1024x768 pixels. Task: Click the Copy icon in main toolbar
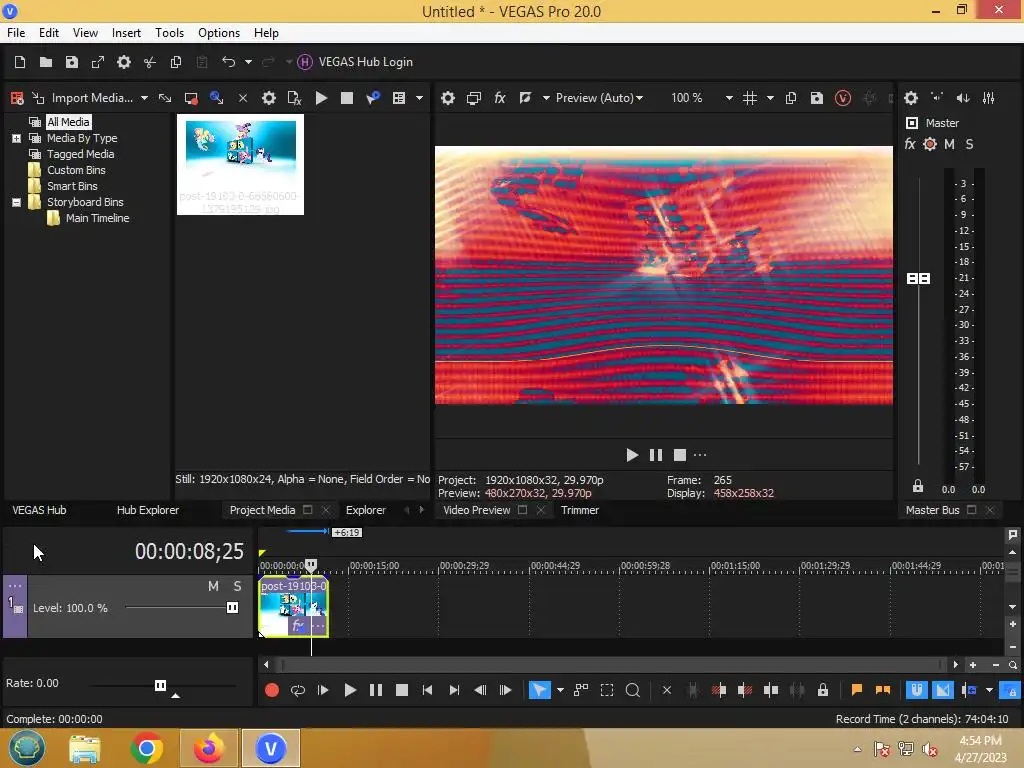(176, 62)
